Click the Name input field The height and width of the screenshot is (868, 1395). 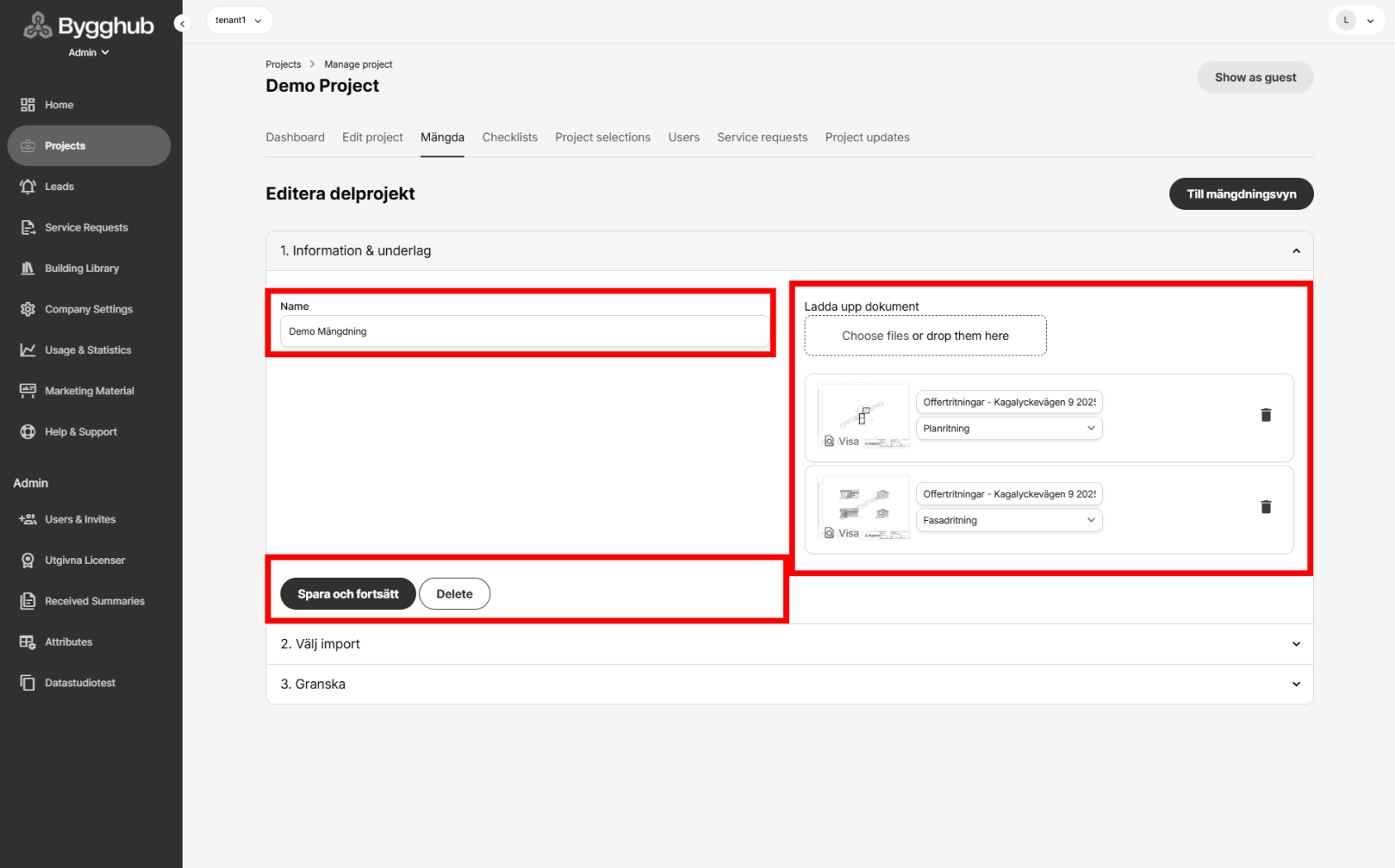(x=523, y=331)
